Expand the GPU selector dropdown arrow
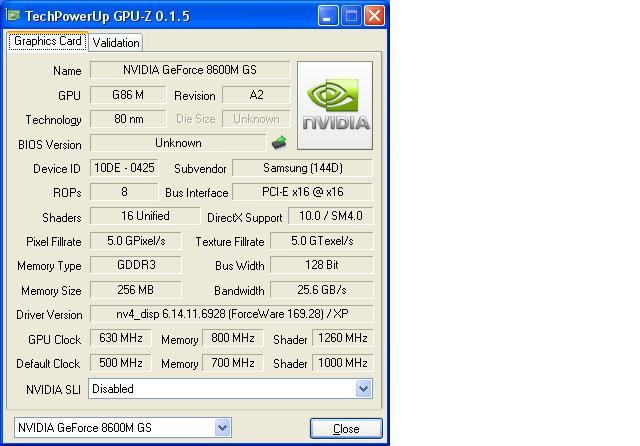 click(x=222, y=428)
